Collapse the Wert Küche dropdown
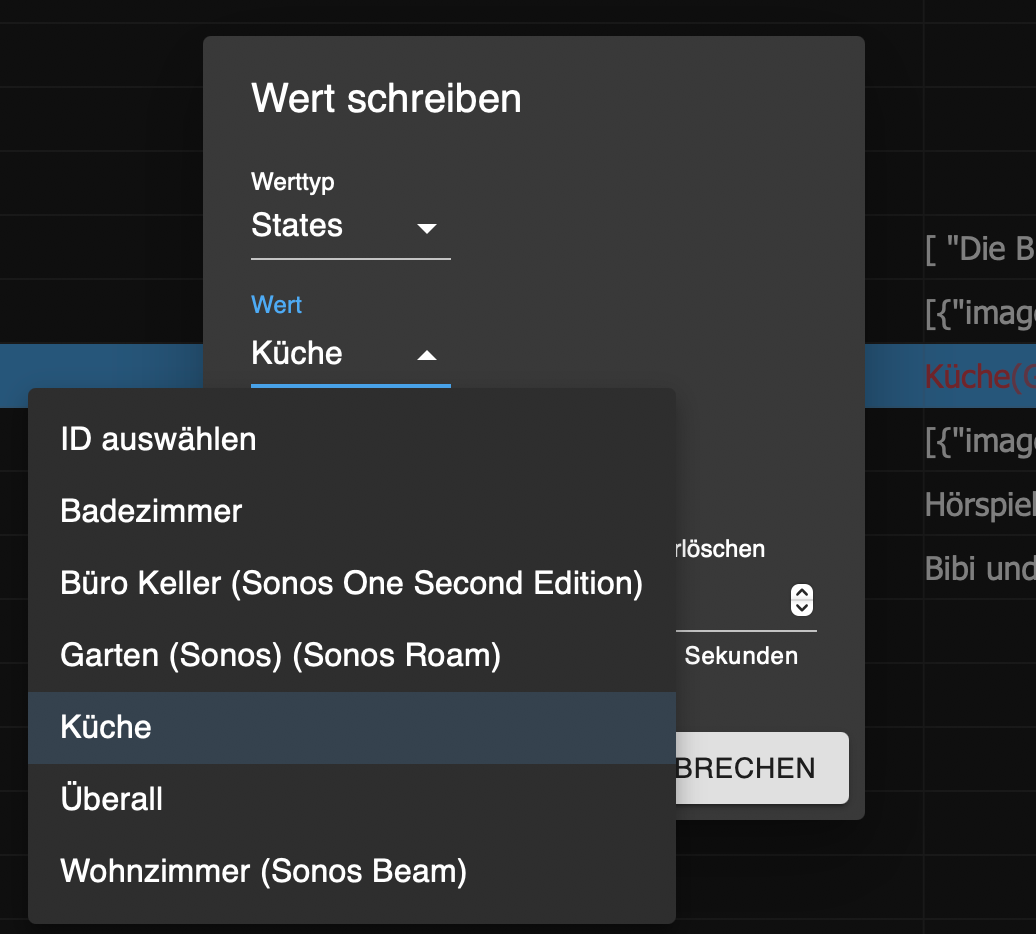1036x934 pixels. [350, 354]
